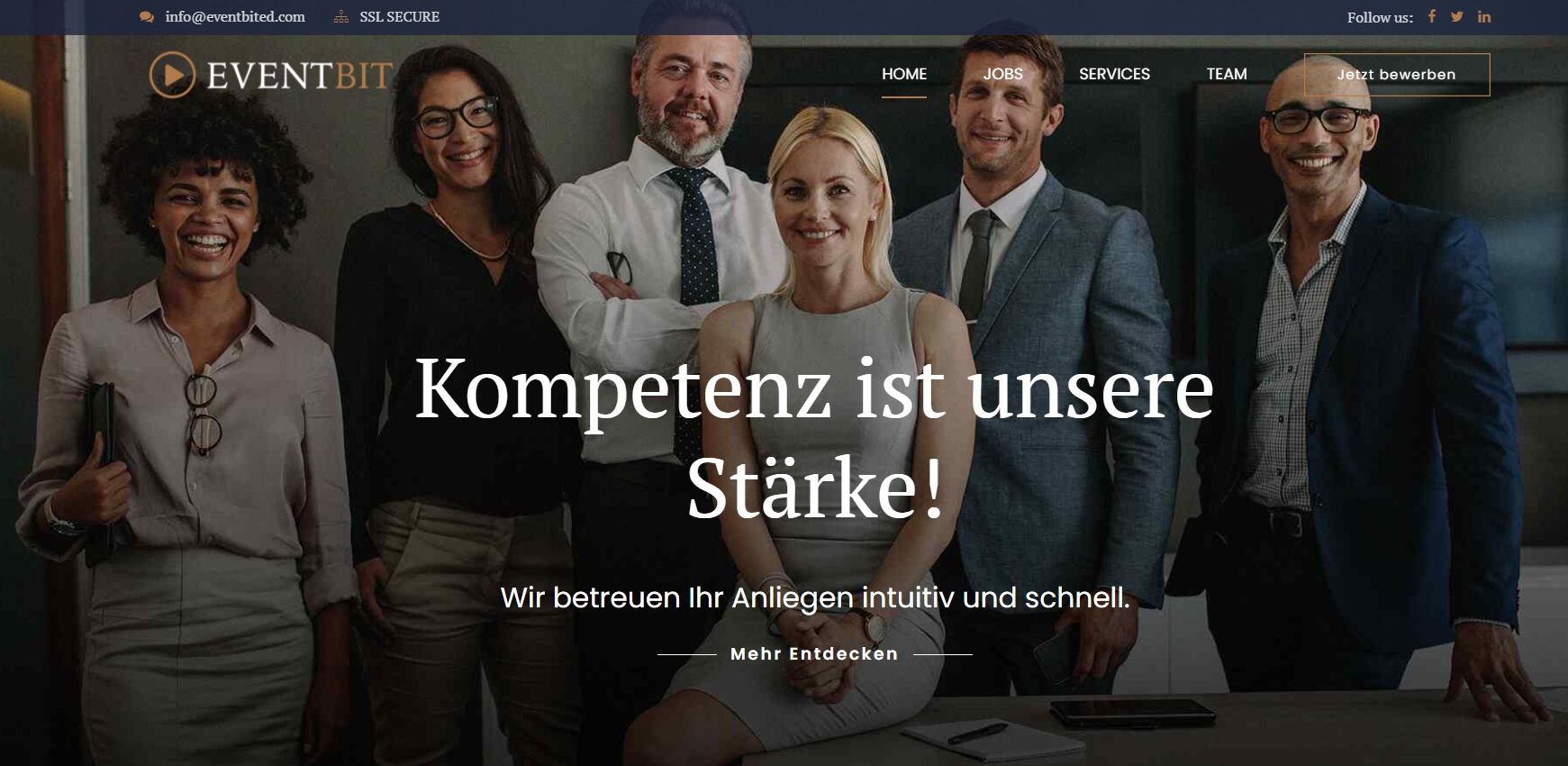Click the info@eventbited.com email link
The width and height of the screenshot is (1568, 766).
[x=235, y=17]
